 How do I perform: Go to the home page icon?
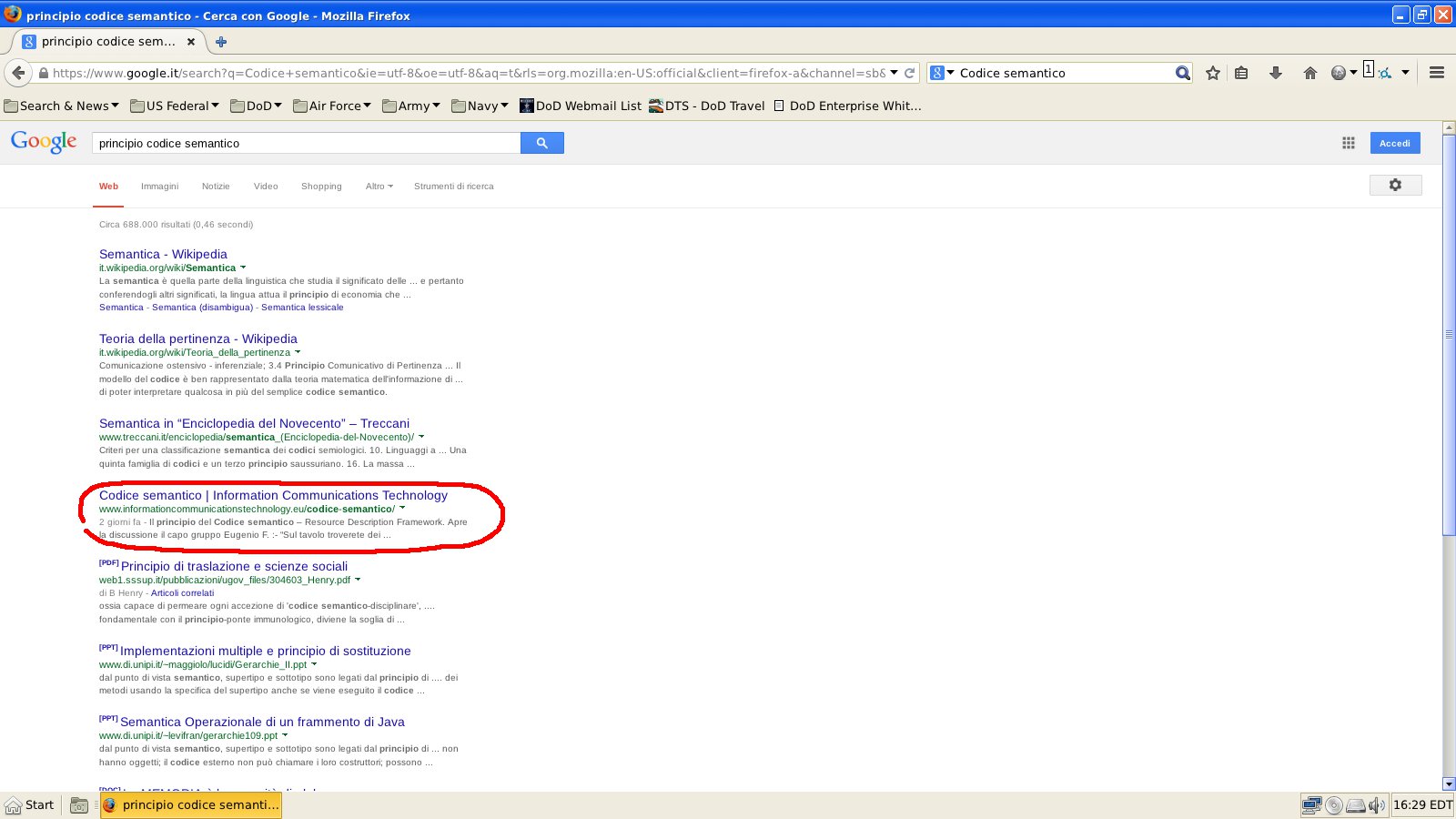click(1310, 73)
